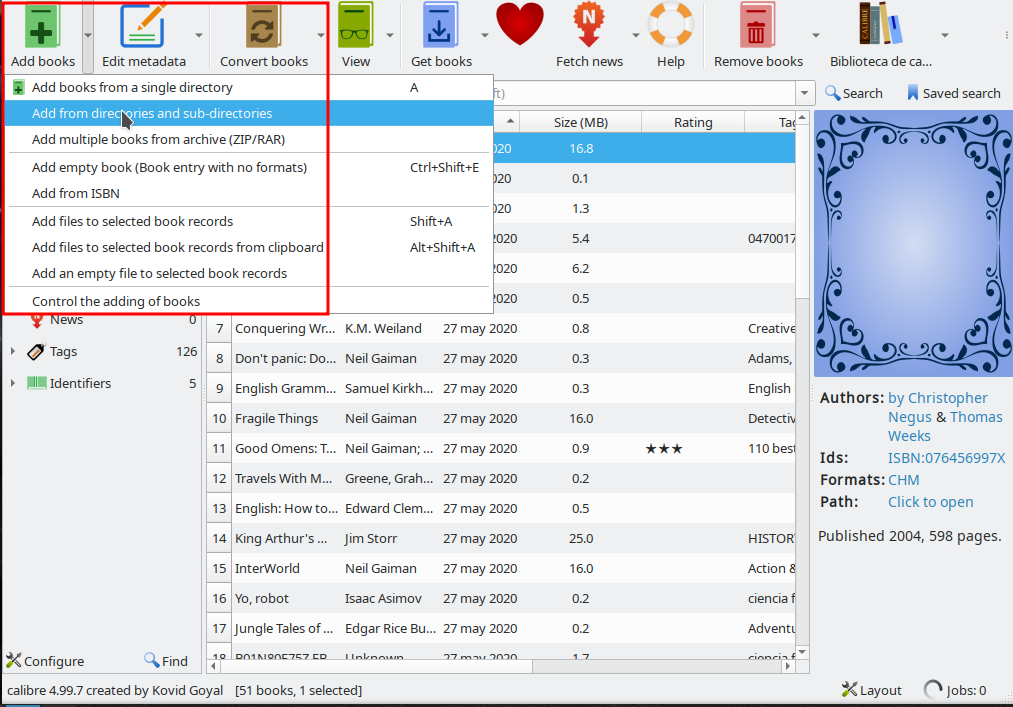Expand the Add books dropdown arrow
The width and height of the screenshot is (1013, 707).
pos(88,36)
